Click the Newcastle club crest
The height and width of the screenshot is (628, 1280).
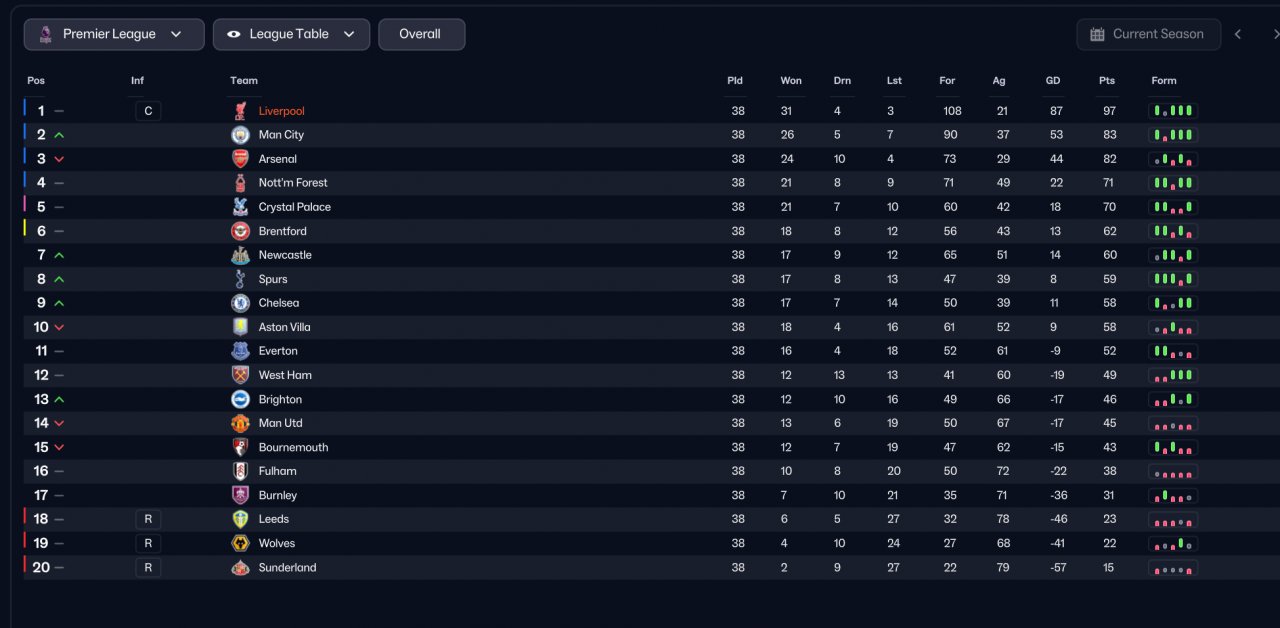click(x=240, y=255)
